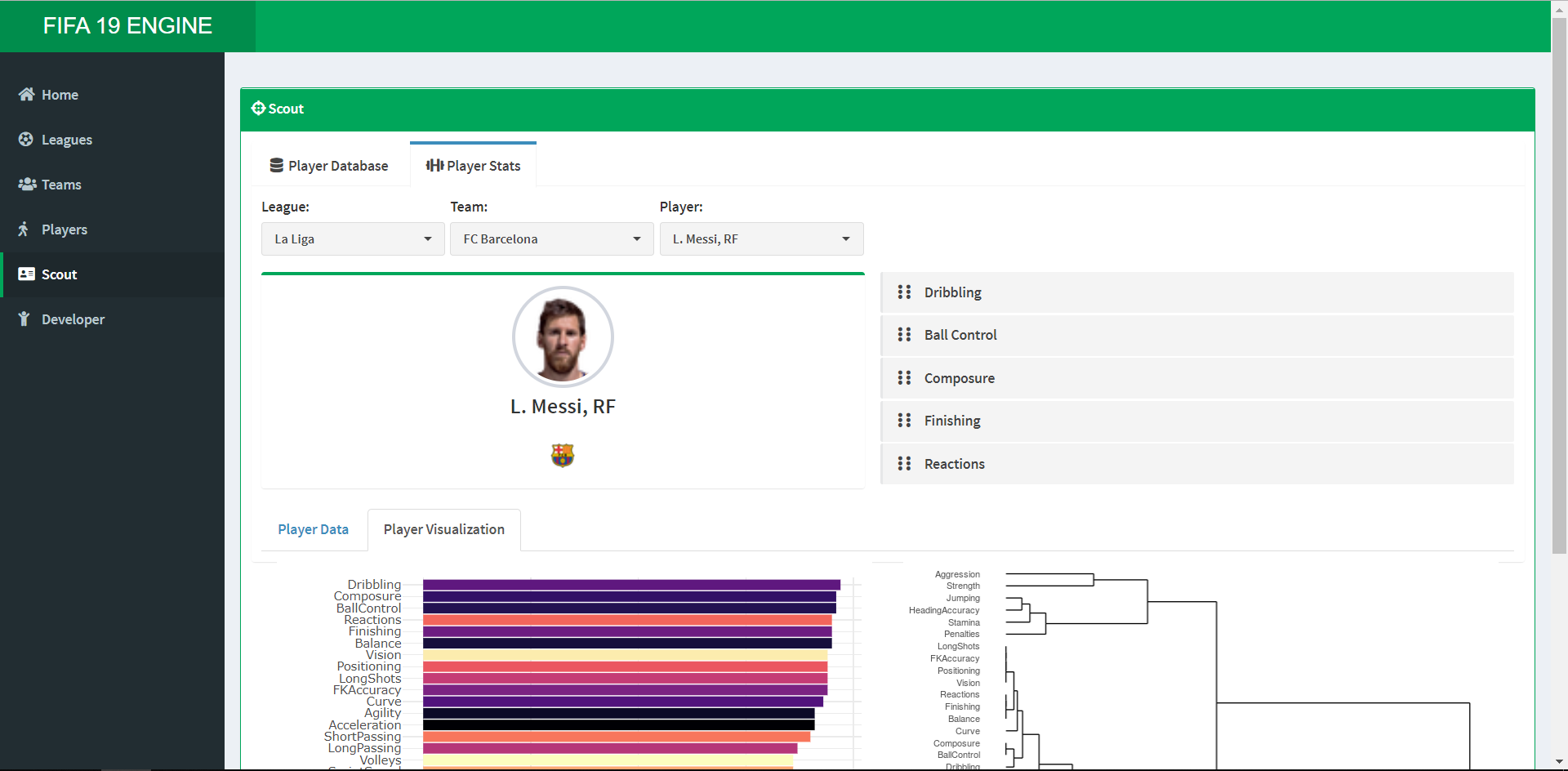1568x771 pixels.
Task: Click the 'Stamina' dendrogram label
Action: [964, 622]
